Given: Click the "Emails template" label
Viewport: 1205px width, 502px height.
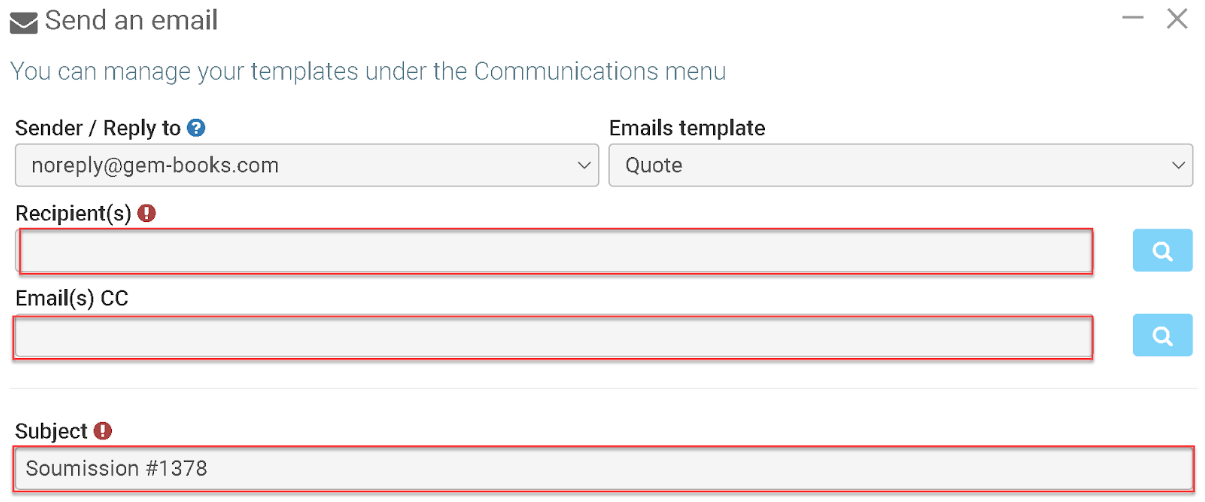Looking at the screenshot, I should tap(687, 128).
